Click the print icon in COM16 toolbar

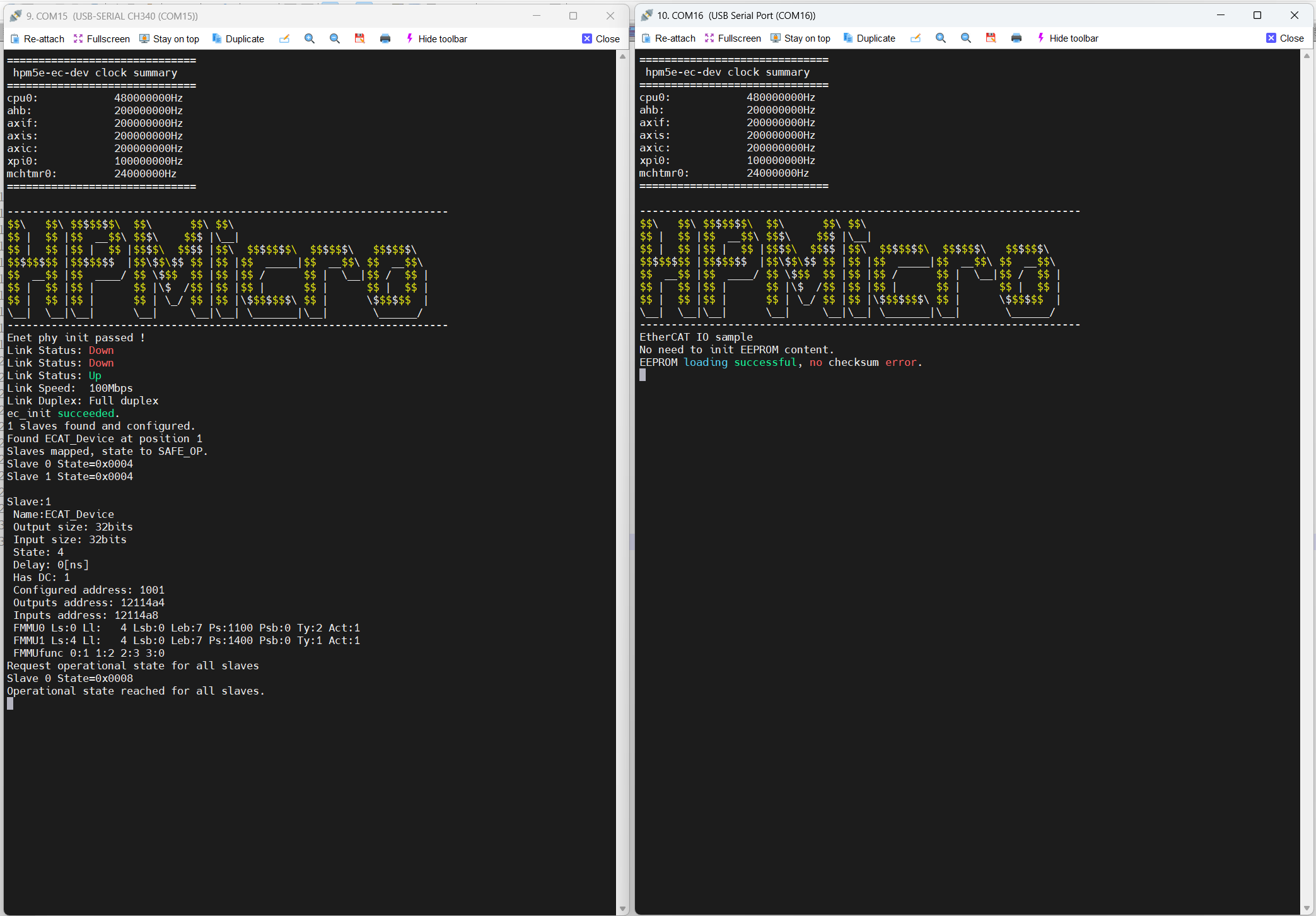coord(1016,38)
